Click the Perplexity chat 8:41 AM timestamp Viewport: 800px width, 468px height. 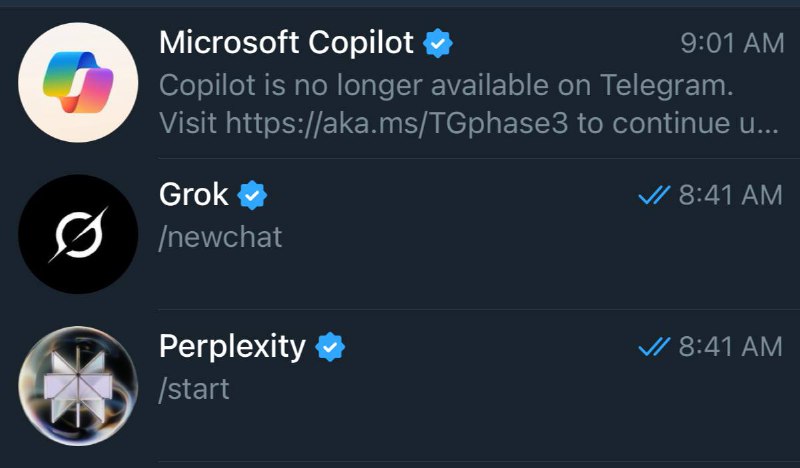click(730, 347)
